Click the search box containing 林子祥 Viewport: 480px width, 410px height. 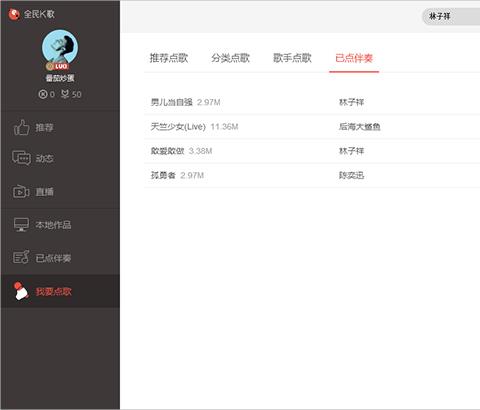pos(451,16)
